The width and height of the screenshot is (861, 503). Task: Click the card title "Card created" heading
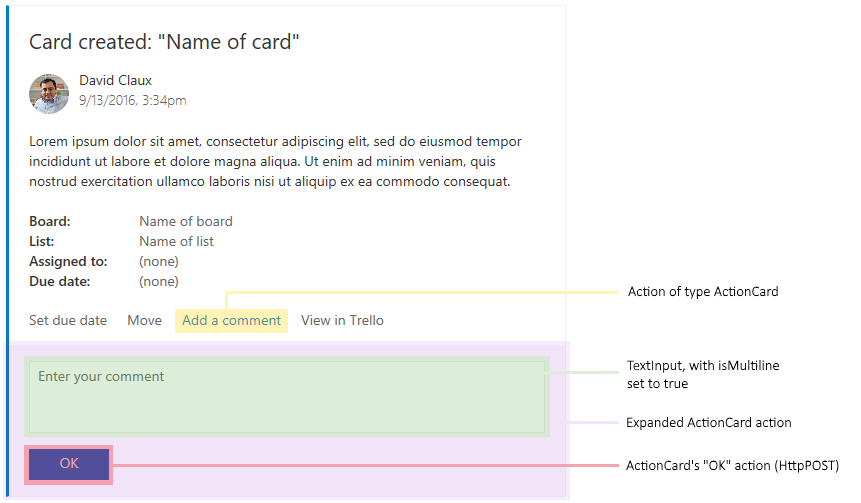(x=164, y=42)
